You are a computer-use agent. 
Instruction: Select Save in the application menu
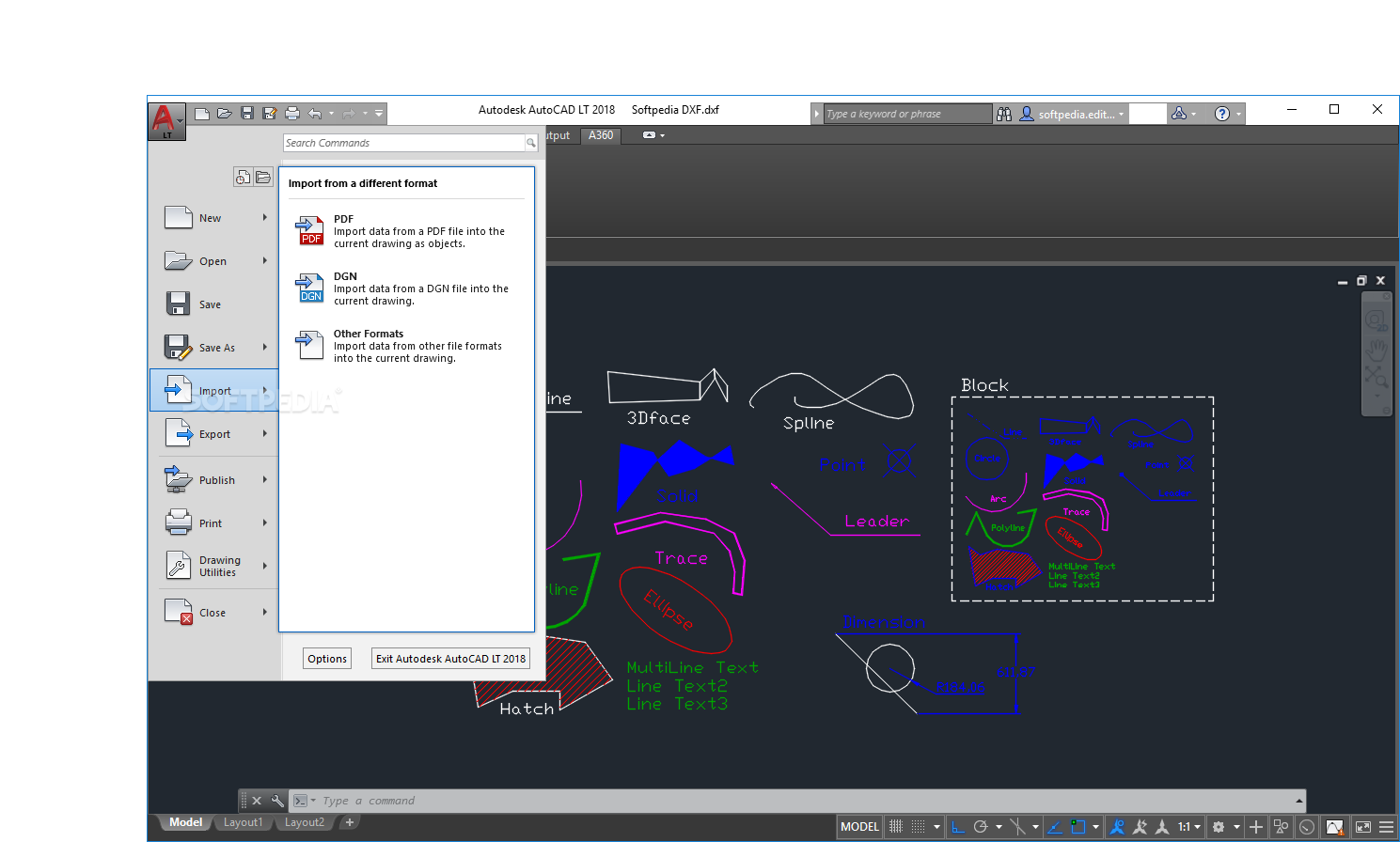(x=214, y=304)
